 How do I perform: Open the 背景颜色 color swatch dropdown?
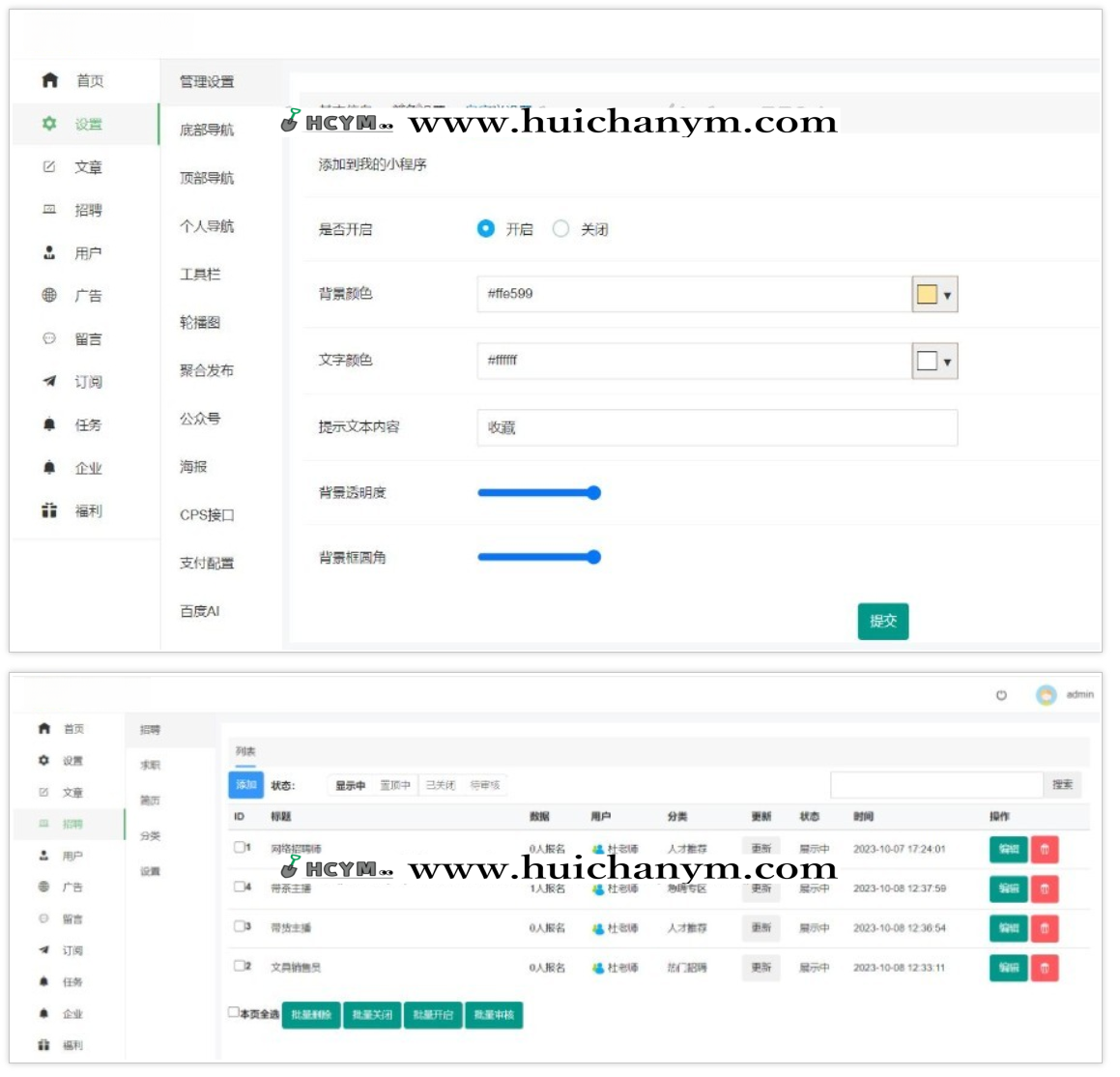tap(934, 294)
